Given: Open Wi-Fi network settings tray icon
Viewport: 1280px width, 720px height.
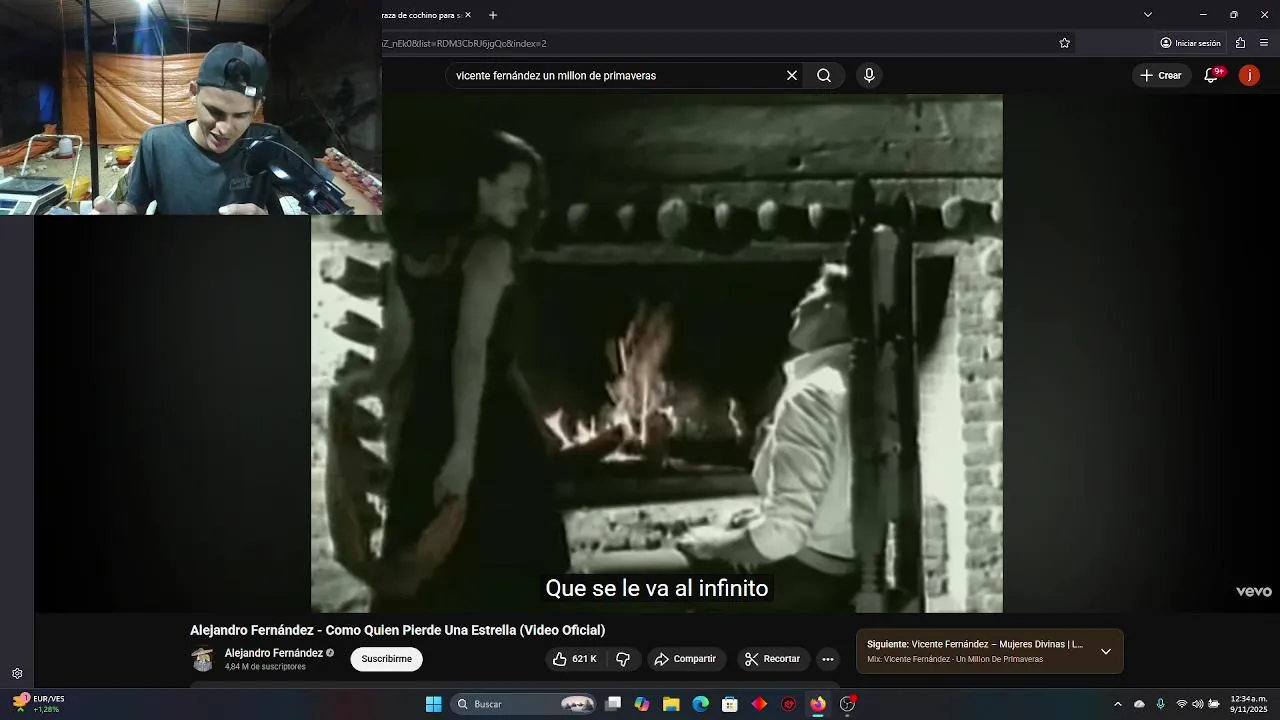Looking at the screenshot, I should tap(1182, 704).
